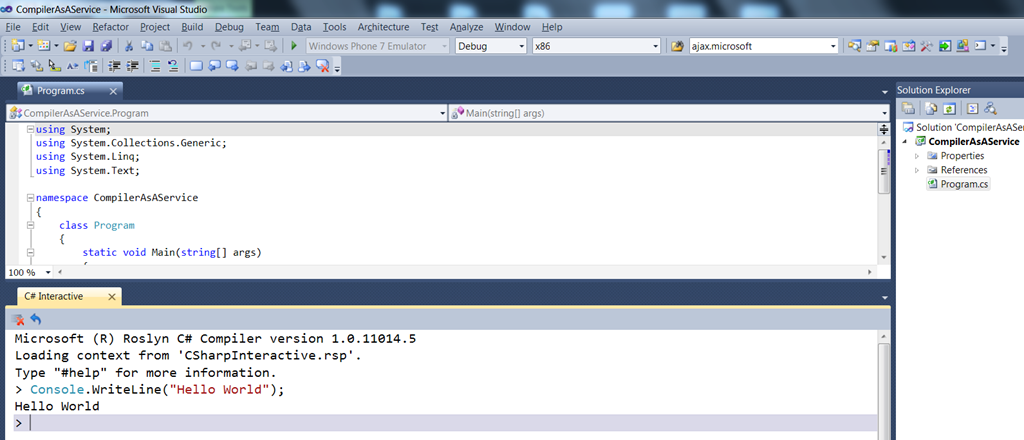Click the Solution Explorer Properties icon
Screen dimensions: 1024x440
908,108
